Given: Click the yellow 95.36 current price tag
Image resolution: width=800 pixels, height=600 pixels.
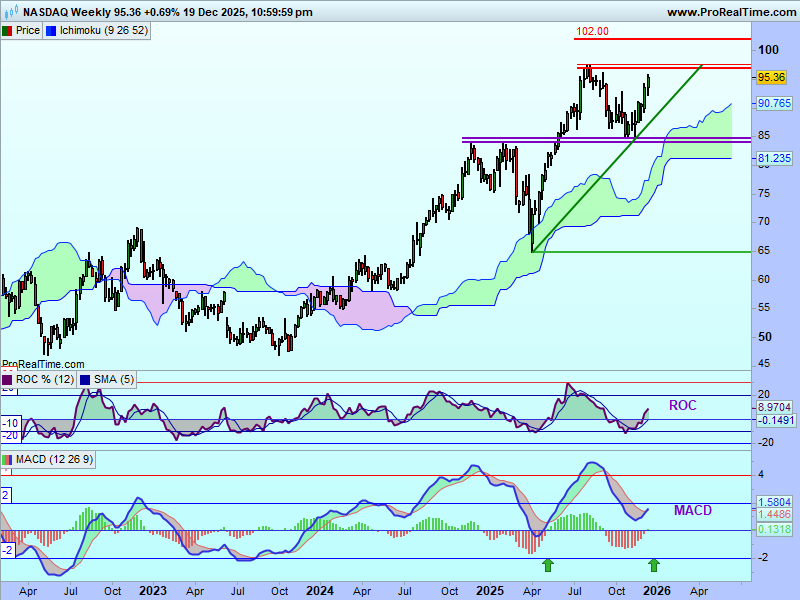Looking at the screenshot, I should point(770,77).
